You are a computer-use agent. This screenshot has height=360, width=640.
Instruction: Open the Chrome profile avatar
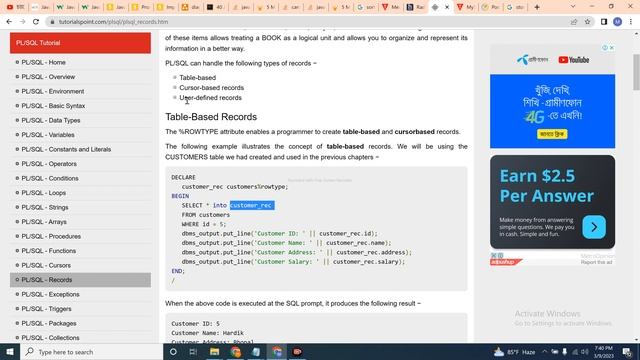[618, 22]
